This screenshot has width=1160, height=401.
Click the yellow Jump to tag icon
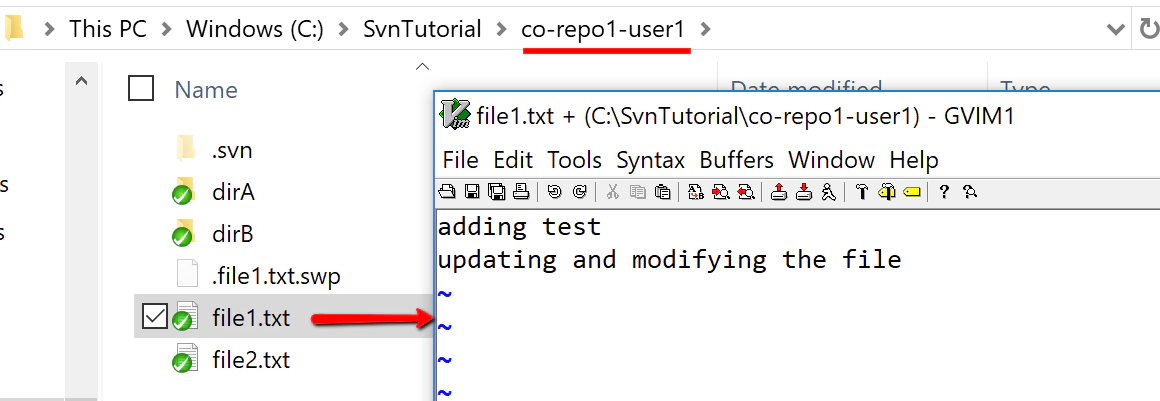911,192
